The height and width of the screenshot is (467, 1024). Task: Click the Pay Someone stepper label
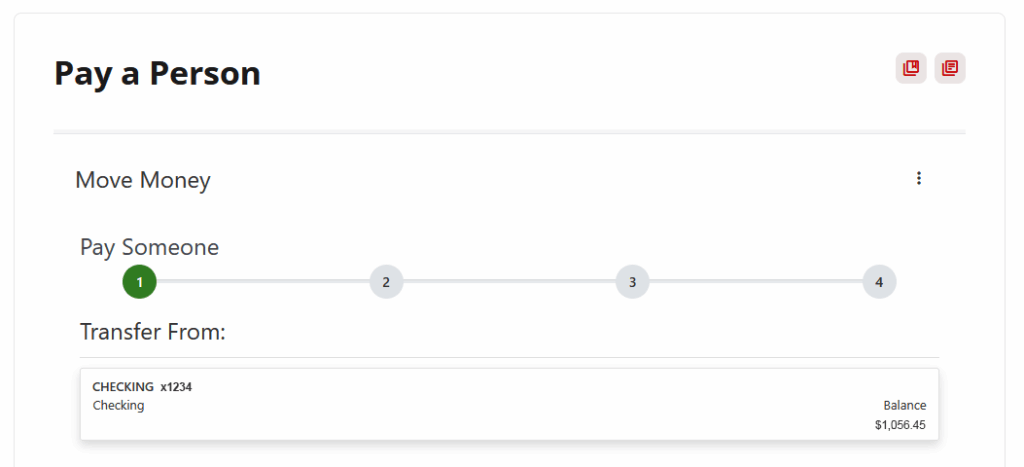pyautogui.click(x=149, y=247)
